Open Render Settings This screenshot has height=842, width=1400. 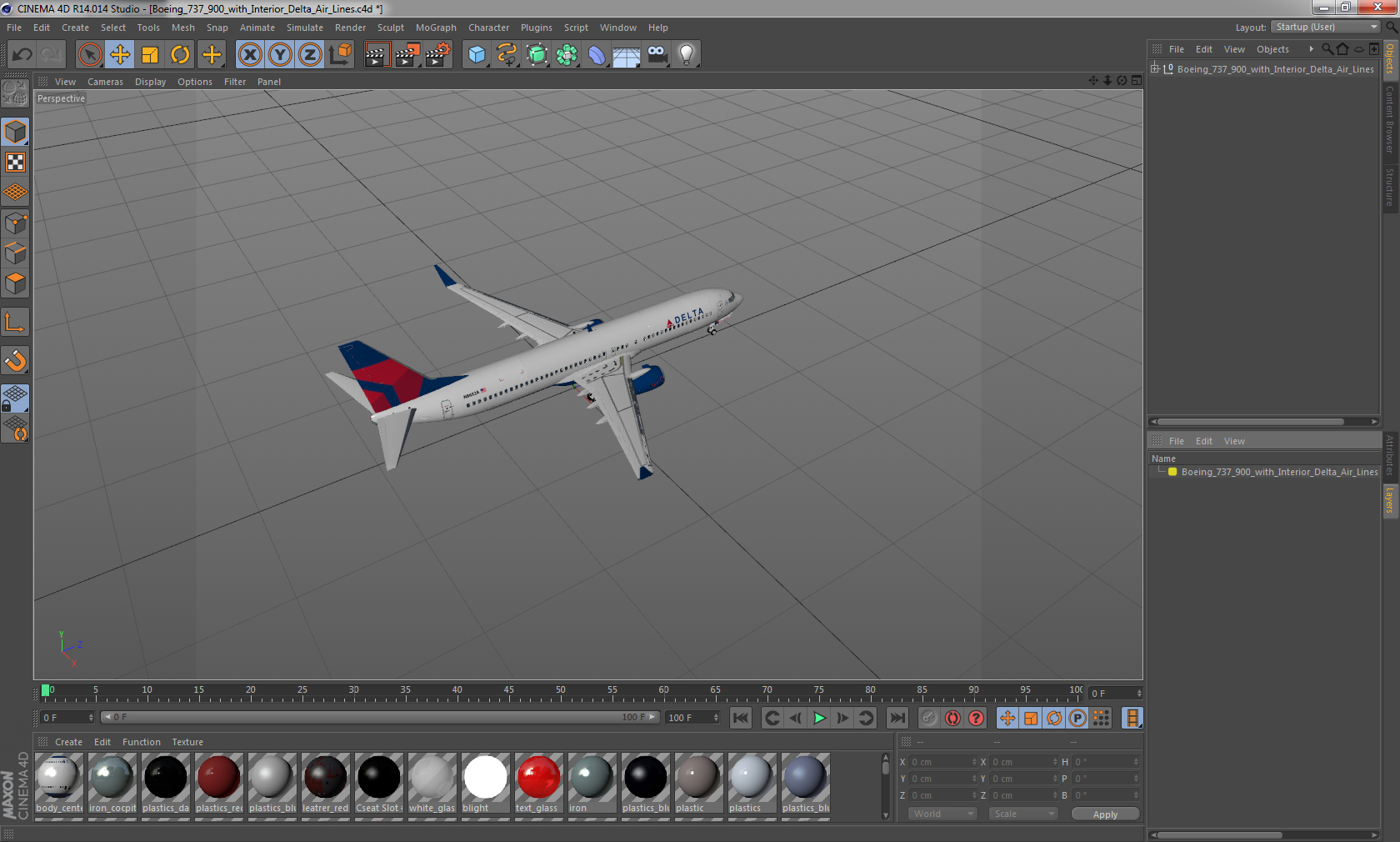438,55
